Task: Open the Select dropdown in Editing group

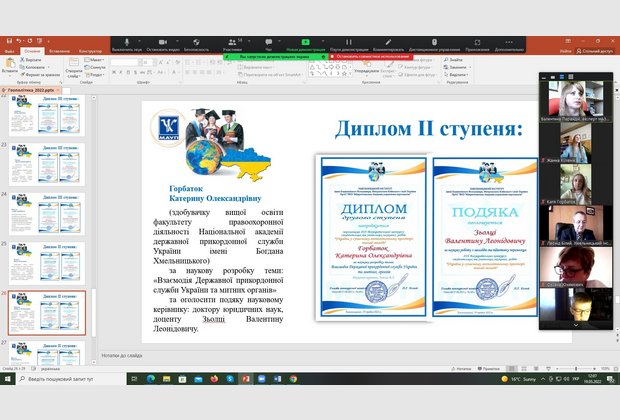Action: pyautogui.click(x=458, y=75)
